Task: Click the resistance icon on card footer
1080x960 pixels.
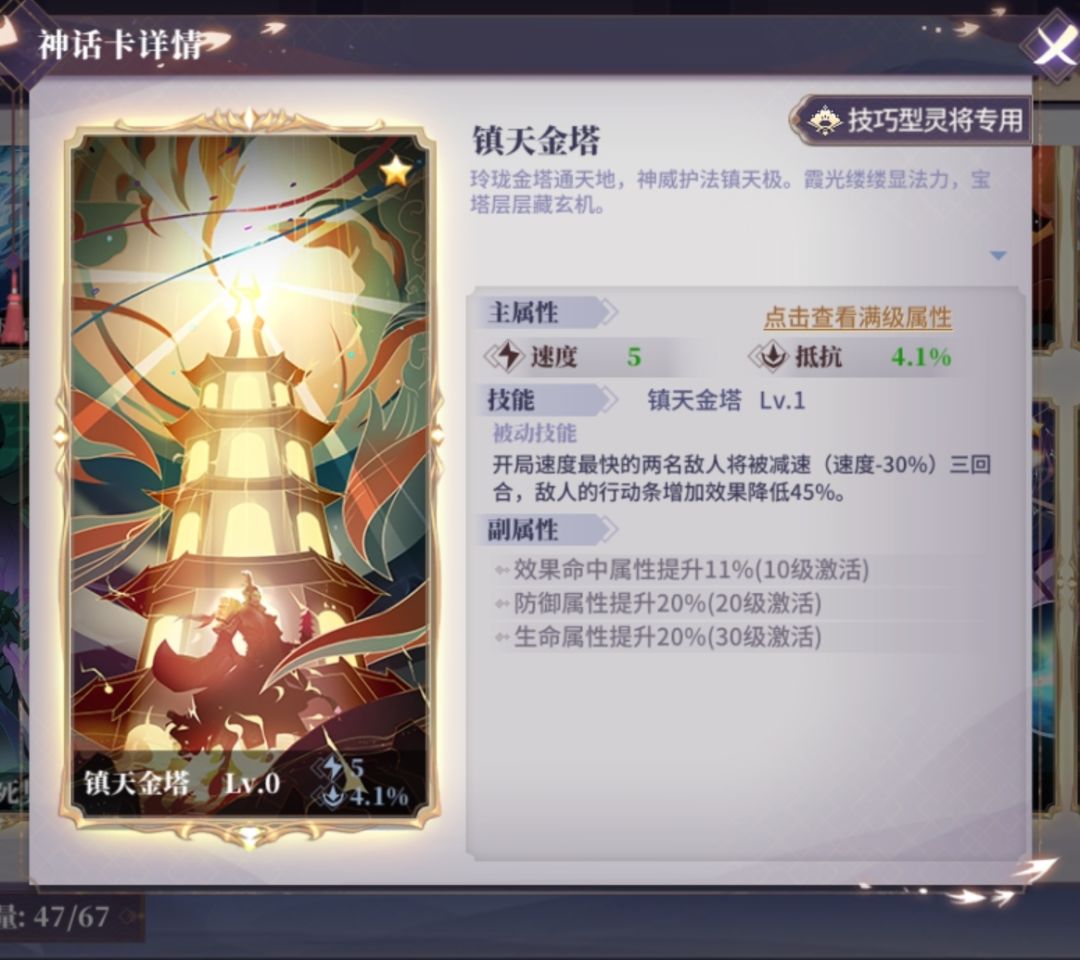Action: [x=332, y=797]
